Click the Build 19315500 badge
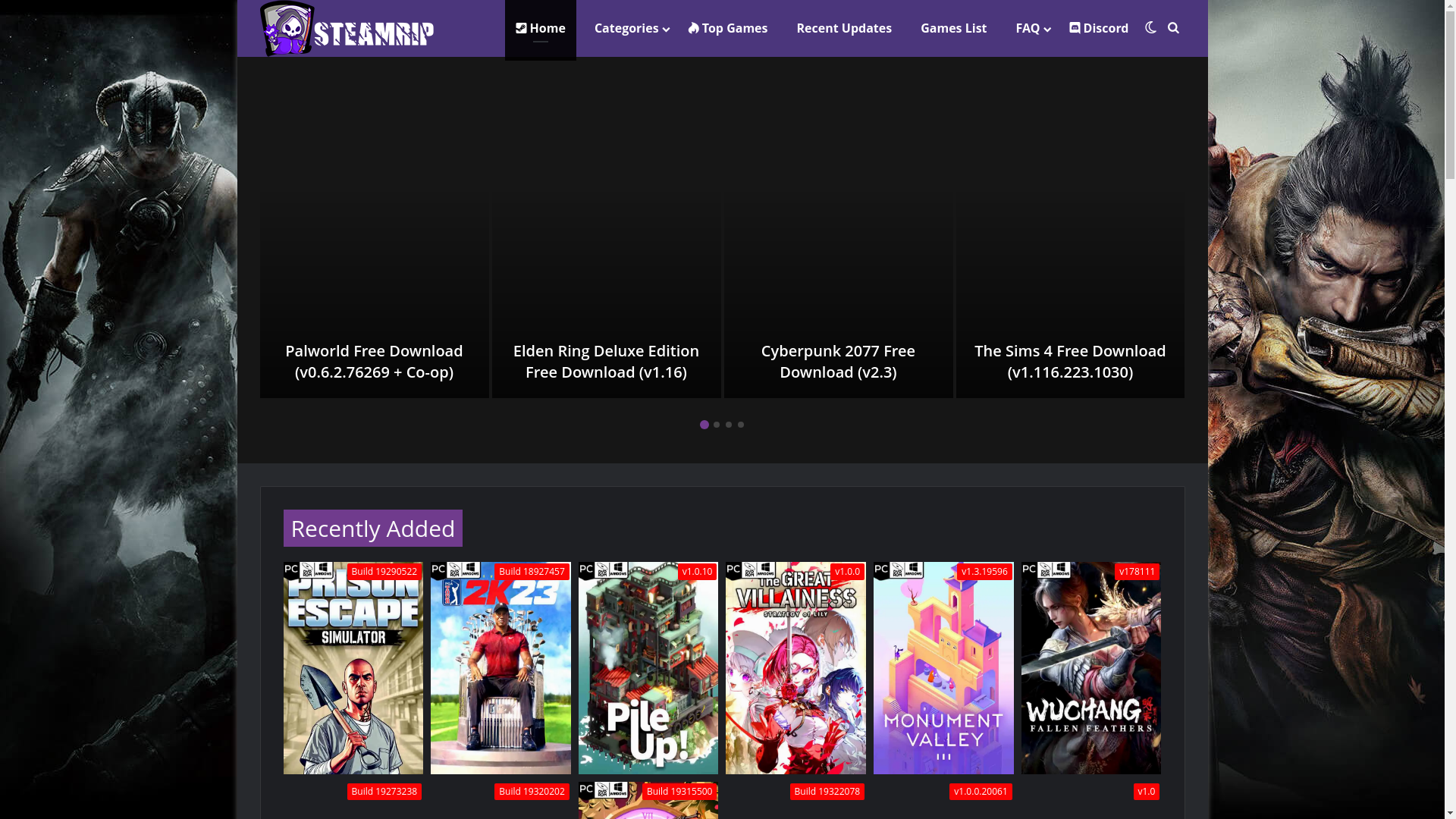Image resolution: width=1456 pixels, height=819 pixels. 679,792
